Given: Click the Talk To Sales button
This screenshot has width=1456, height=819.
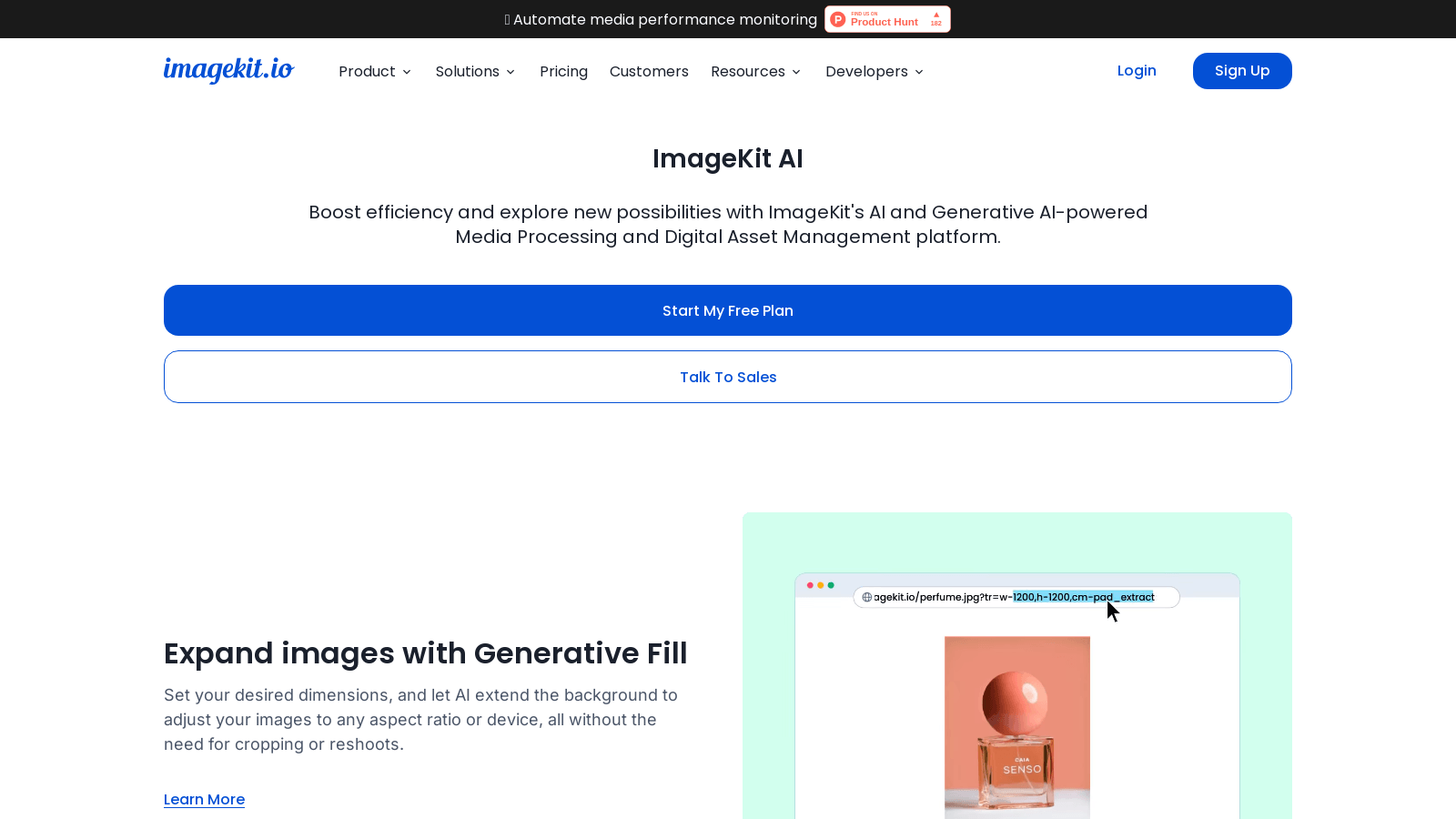Looking at the screenshot, I should pyautogui.click(x=728, y=377).
